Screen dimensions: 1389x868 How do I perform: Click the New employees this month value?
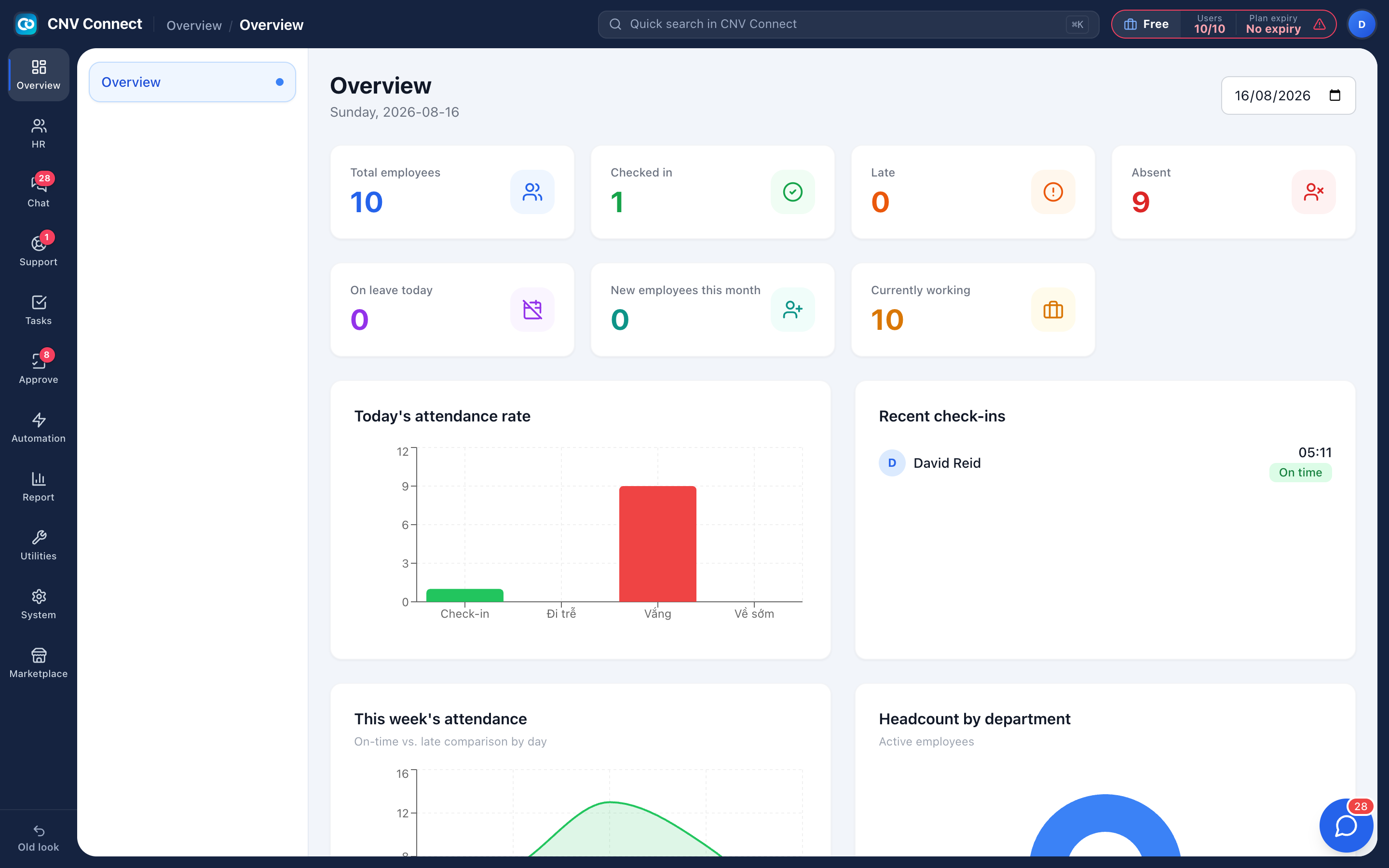click(x=620, y=320)
